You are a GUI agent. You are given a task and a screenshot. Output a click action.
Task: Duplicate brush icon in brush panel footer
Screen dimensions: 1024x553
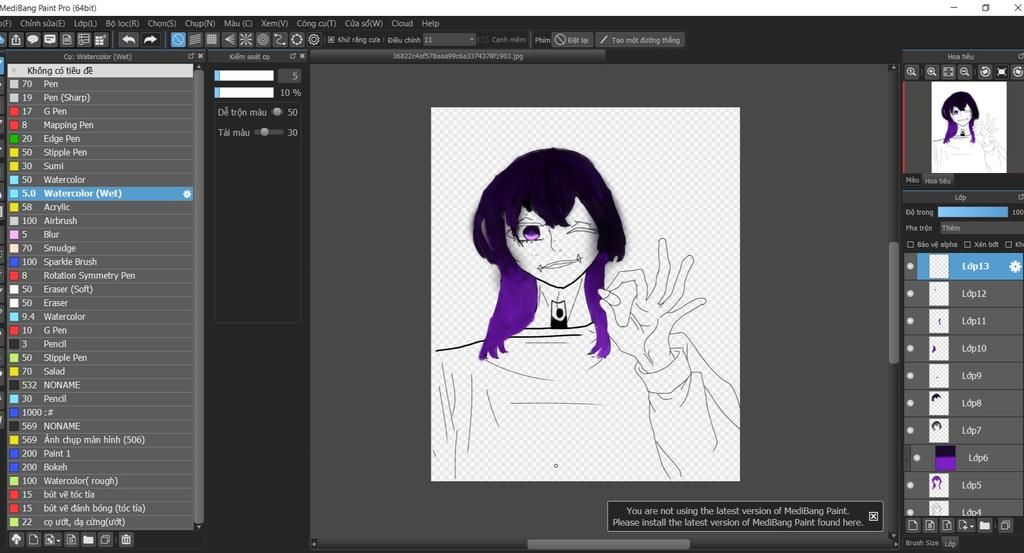tap(105, 539)
